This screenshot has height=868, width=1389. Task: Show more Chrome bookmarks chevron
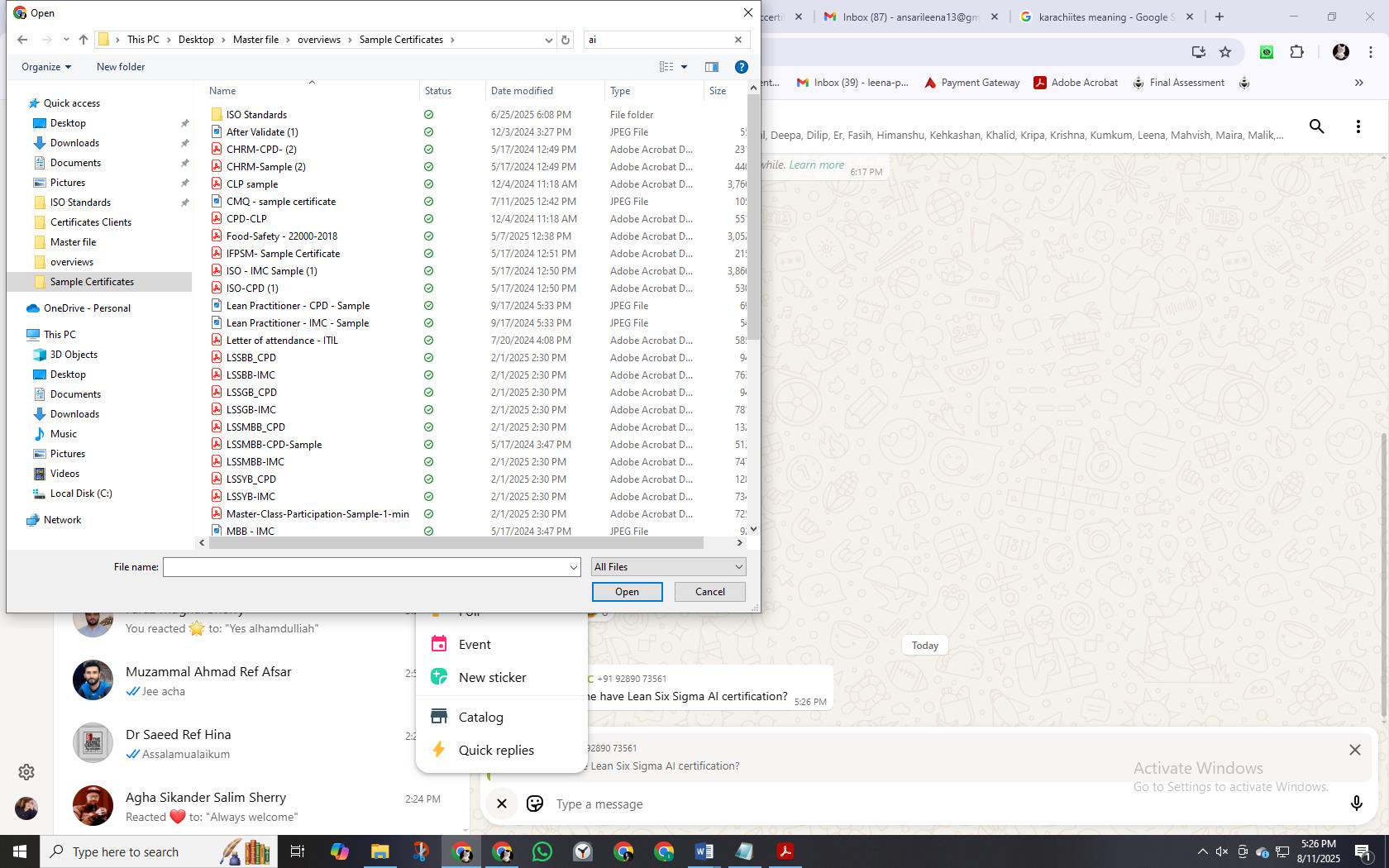(x=1358, y=83)
